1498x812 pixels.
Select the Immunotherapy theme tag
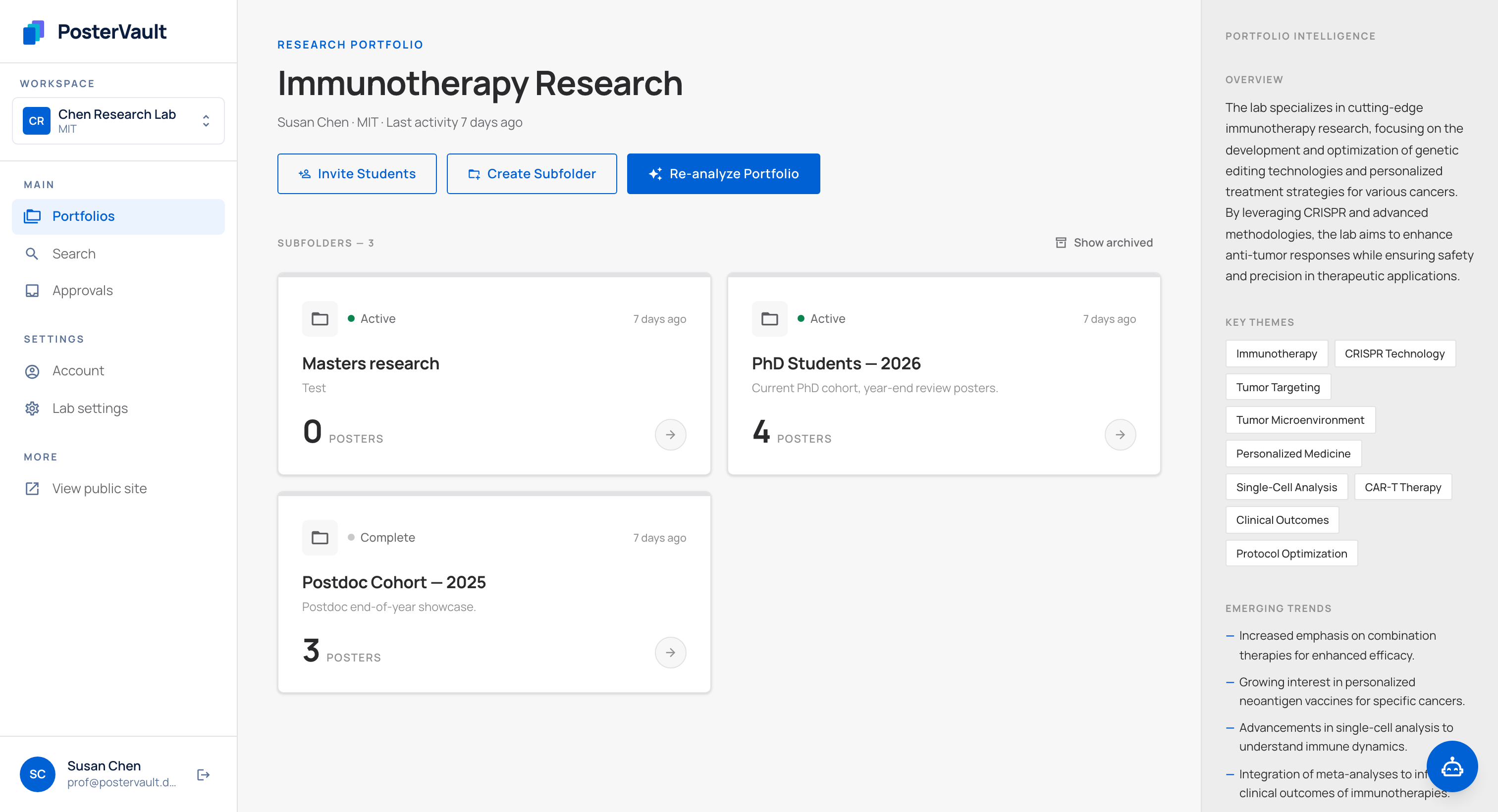tap(1277, 354)
